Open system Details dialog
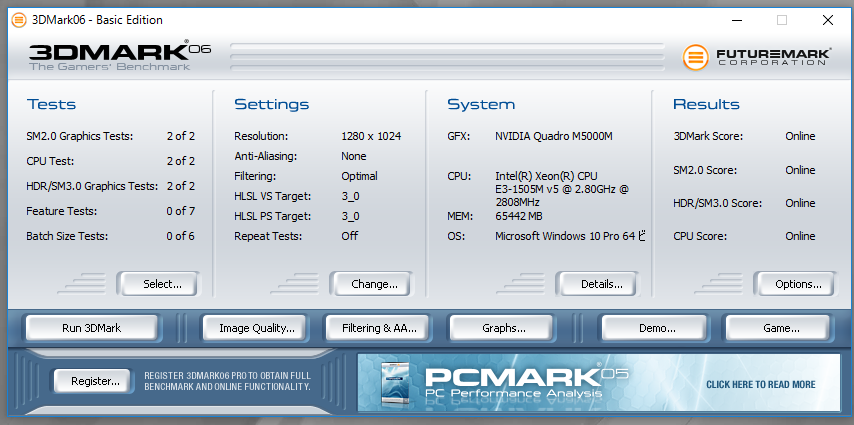This screenshot has height=425, width=854. (x=597, y=284)
